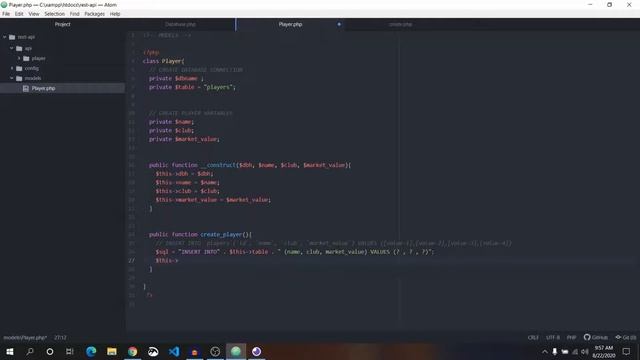
Task: Open Windows notification center
Action: click(x=627, y=351)
